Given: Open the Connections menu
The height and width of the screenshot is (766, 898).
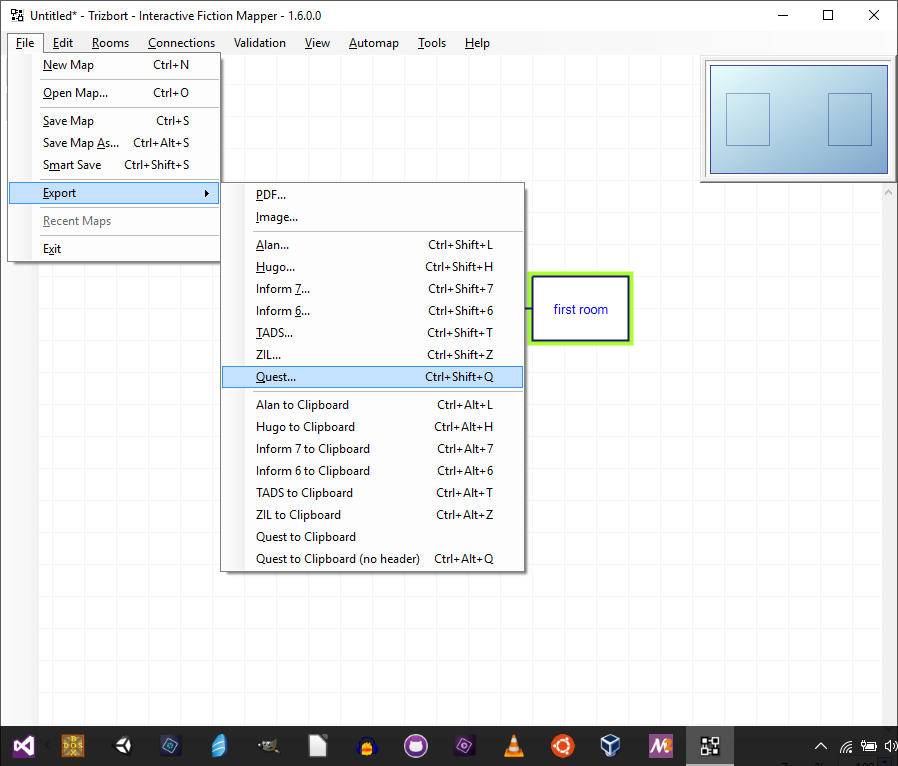Looking at the screenshot, I should [181, 43].
